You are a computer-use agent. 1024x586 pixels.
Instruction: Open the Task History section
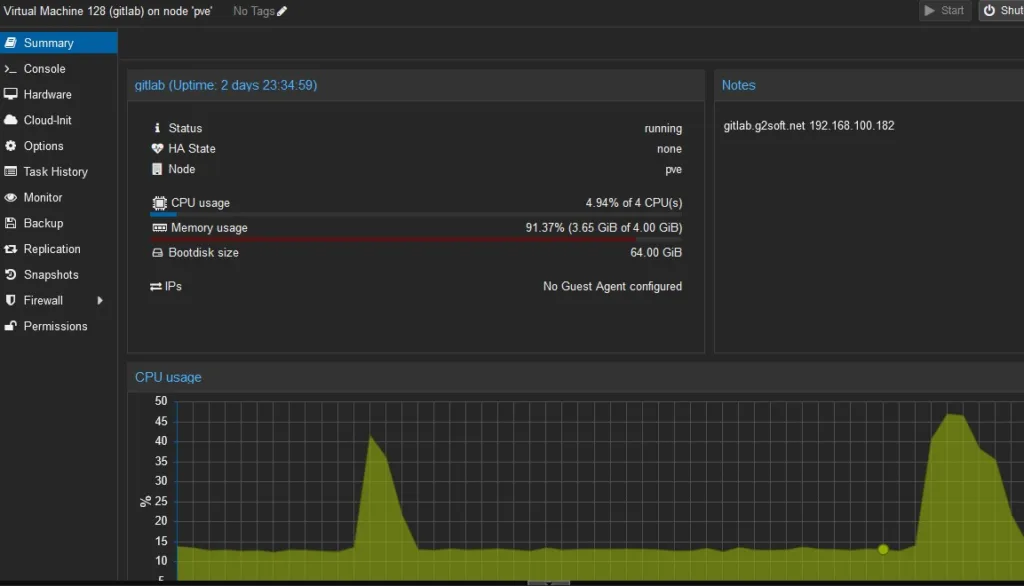pos(59,171)
